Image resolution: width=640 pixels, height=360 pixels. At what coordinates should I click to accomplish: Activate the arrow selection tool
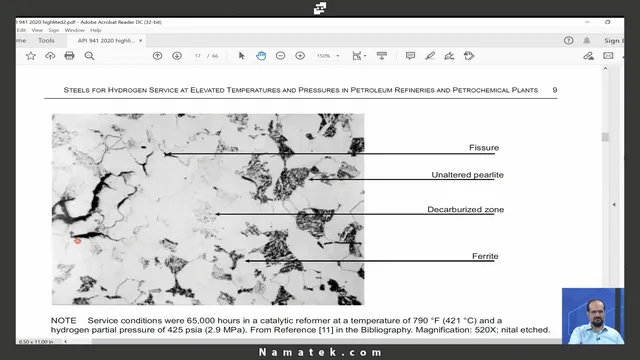tap(242, 56)
